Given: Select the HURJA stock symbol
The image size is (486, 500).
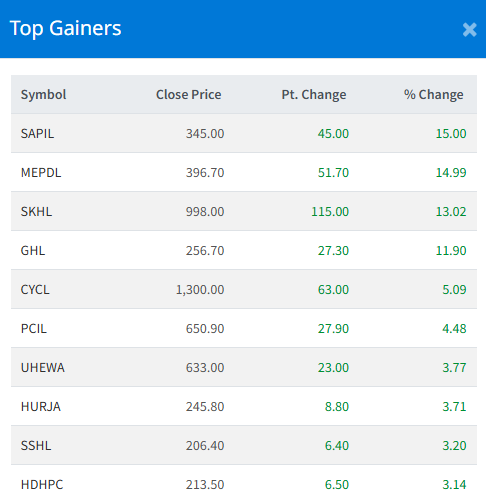Looking at the screenshot, I should coord(41,407).
